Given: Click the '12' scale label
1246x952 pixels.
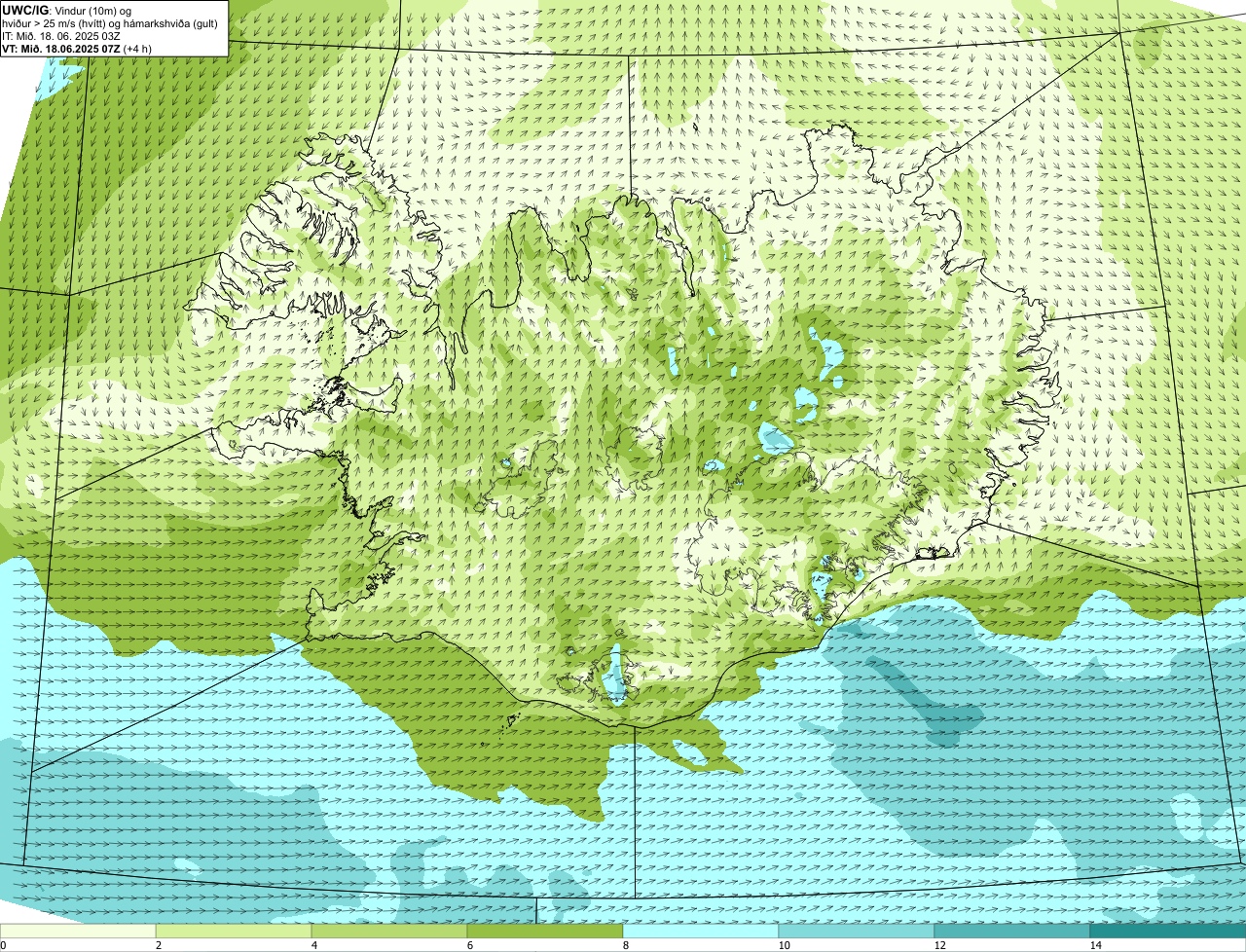Looking at the screenshot, I should [939, 945].
